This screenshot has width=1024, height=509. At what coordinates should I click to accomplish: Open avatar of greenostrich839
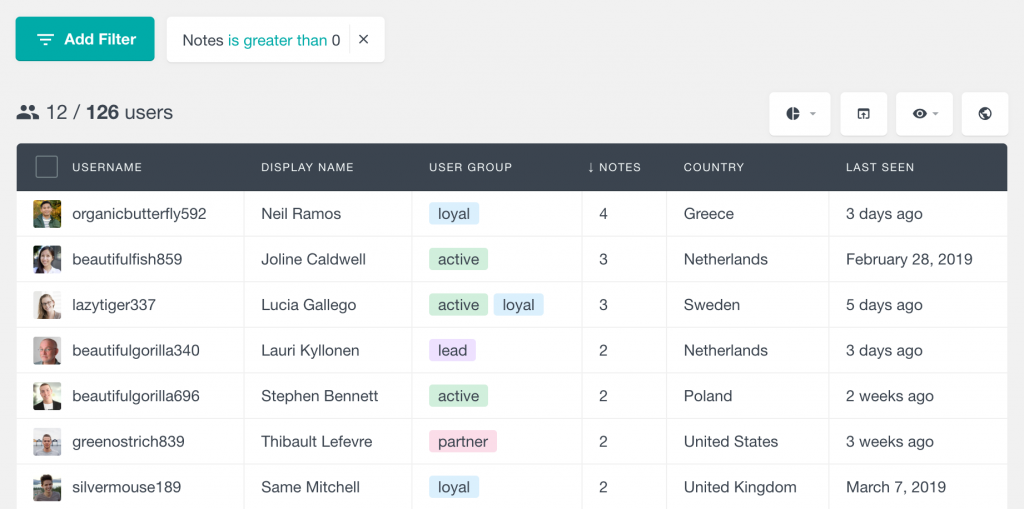[47, 442]
